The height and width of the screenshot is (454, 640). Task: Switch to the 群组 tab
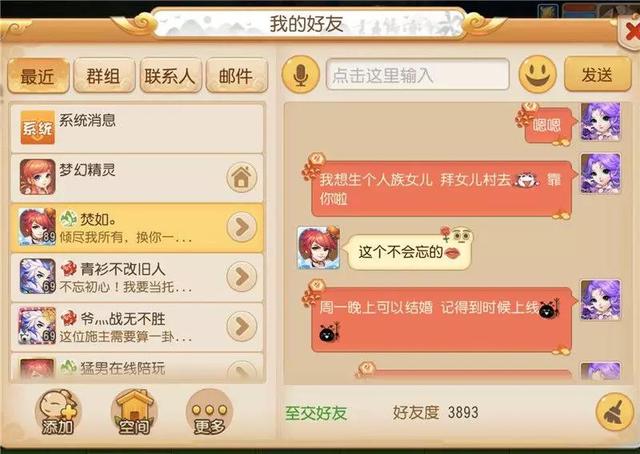(104, 76)
